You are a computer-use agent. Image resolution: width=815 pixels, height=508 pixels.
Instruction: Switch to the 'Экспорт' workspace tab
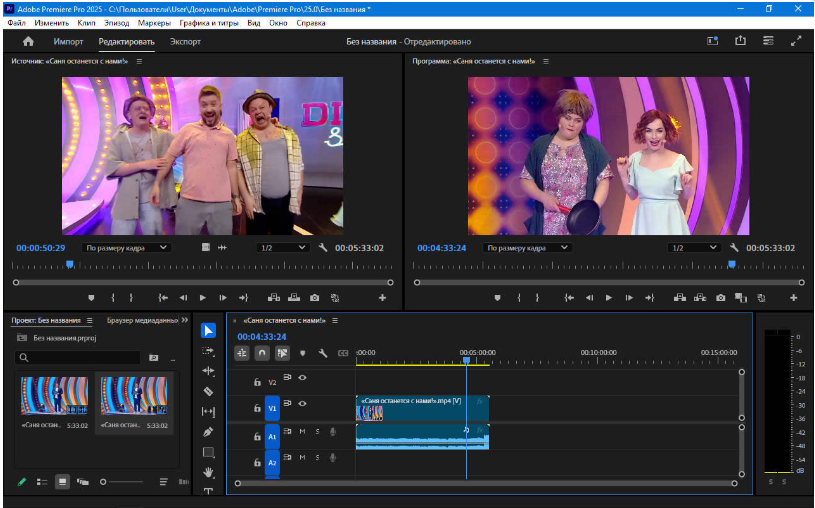[185, 42]
